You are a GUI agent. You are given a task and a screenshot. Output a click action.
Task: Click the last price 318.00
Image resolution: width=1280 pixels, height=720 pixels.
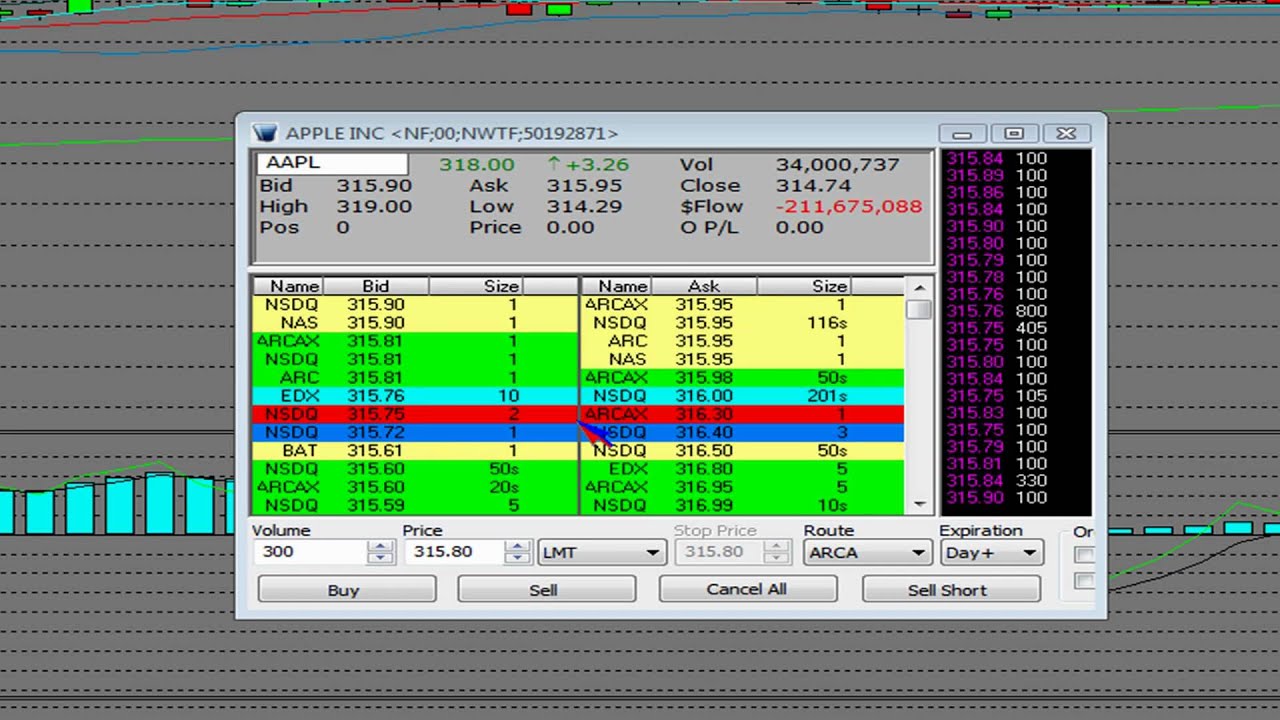[477, 165]
